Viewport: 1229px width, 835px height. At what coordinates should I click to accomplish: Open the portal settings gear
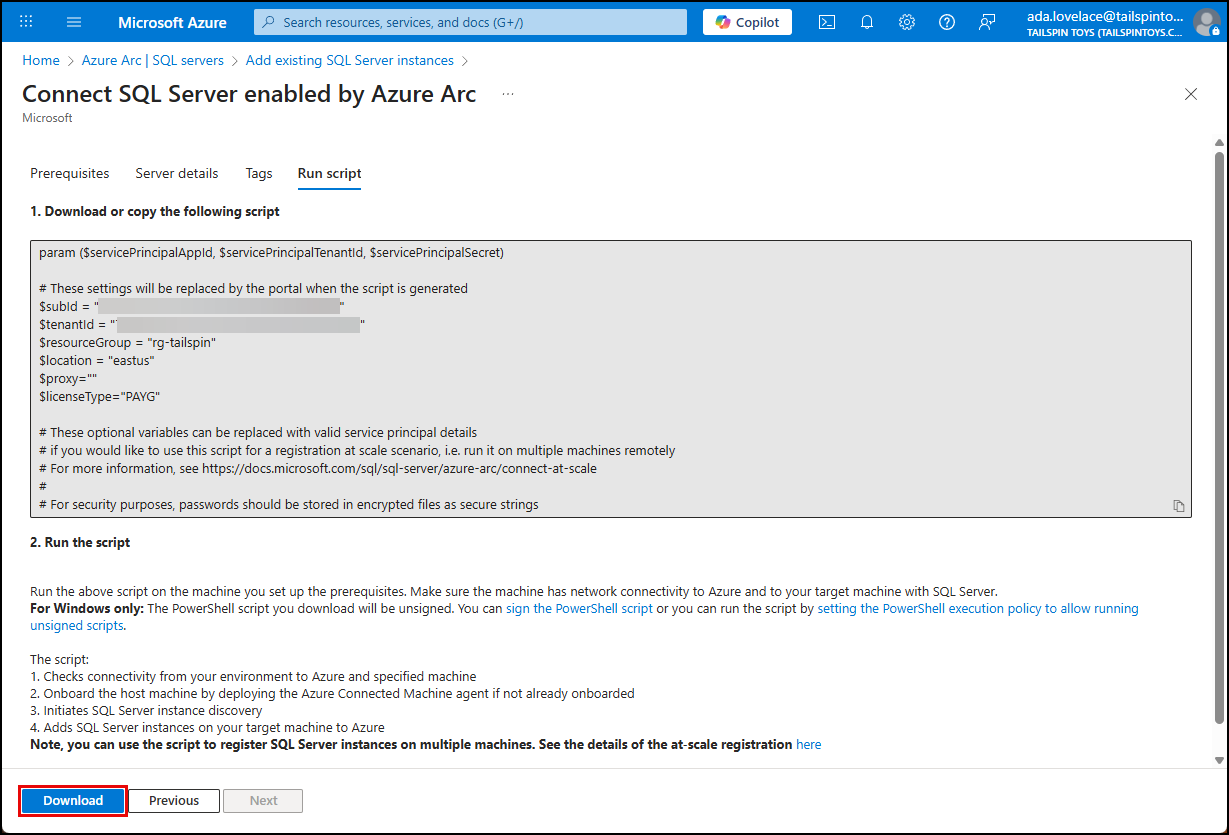(906, 21)
